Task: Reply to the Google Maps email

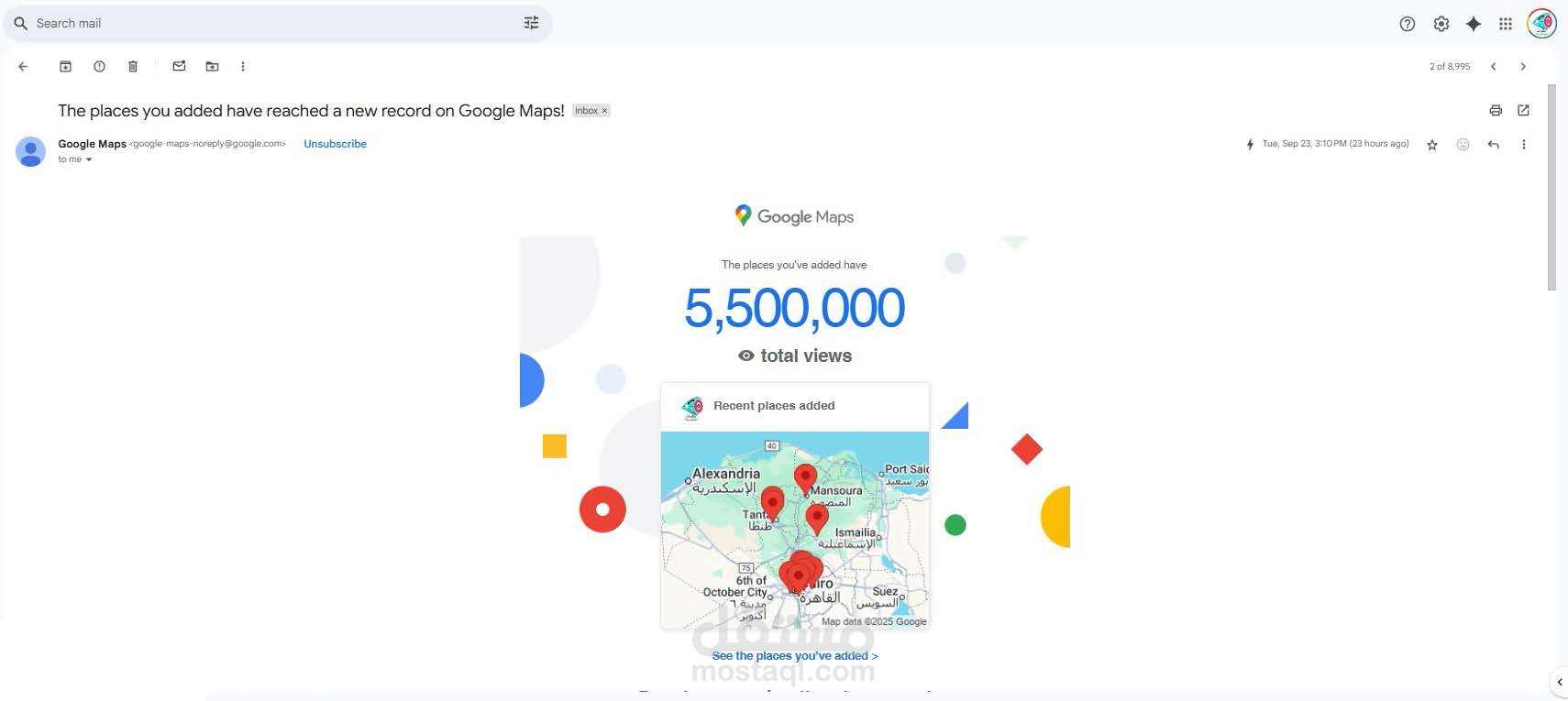Action: point(1494,145)
